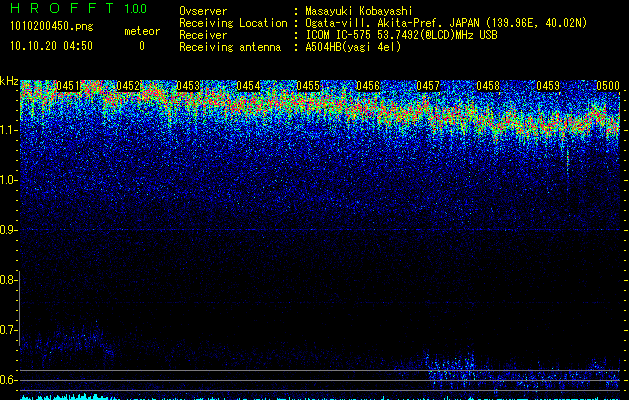629x400 pixels.
Task: Click the 0458 time marker
Action: (x=488, y=86)
